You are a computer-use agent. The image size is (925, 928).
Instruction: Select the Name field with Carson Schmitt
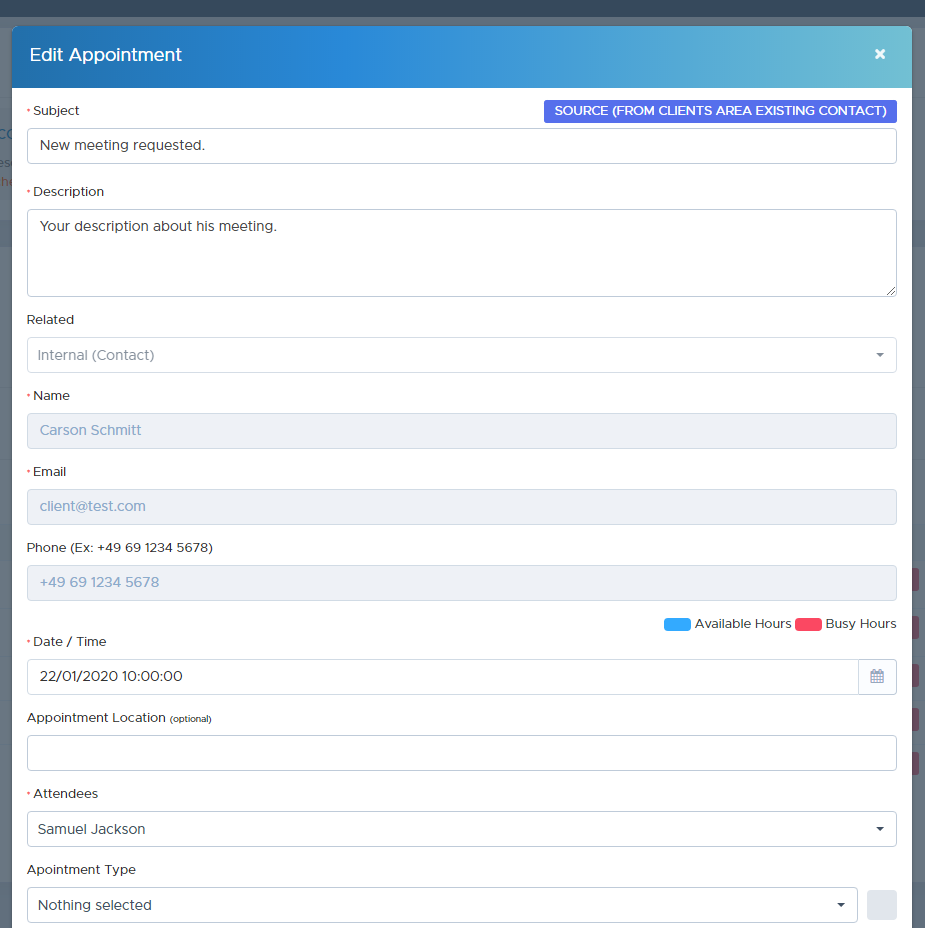point(461,431)
